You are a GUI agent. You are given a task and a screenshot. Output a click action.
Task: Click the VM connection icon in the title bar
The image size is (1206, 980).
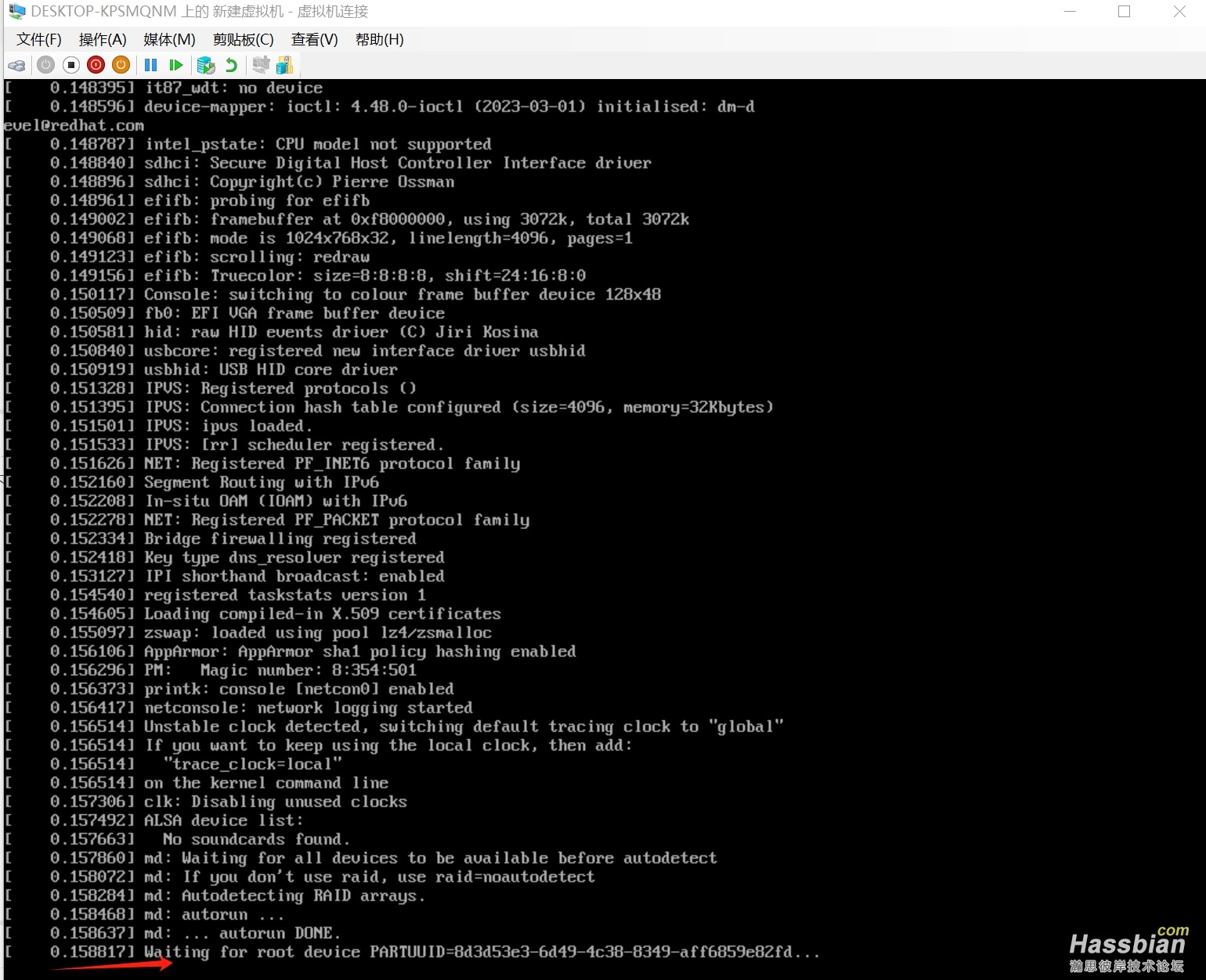(16, 12)
